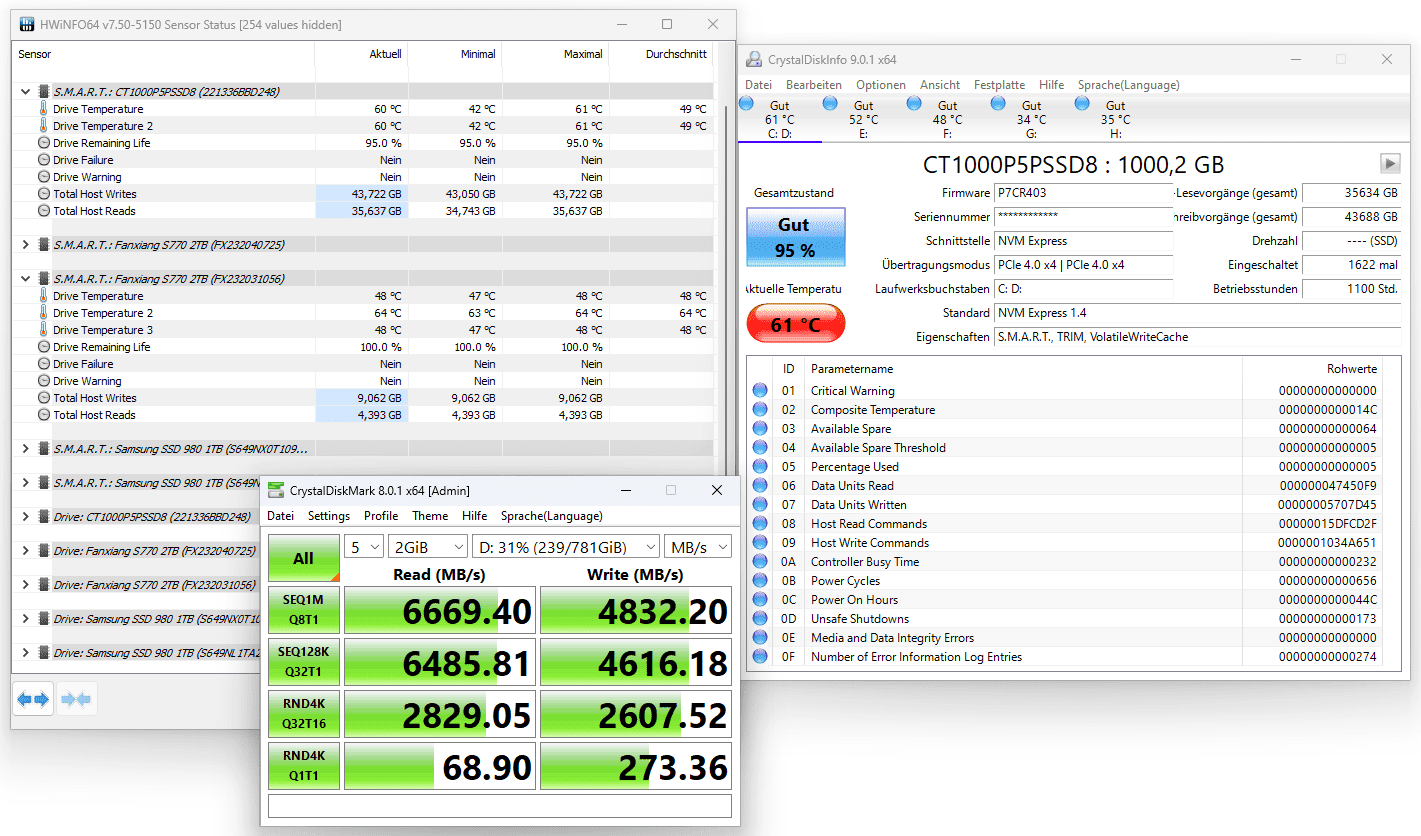Click the collapse columns arrows icon in HWiNFO
The height and width of the screenshot is (836, 1421).
coord(77,700)
